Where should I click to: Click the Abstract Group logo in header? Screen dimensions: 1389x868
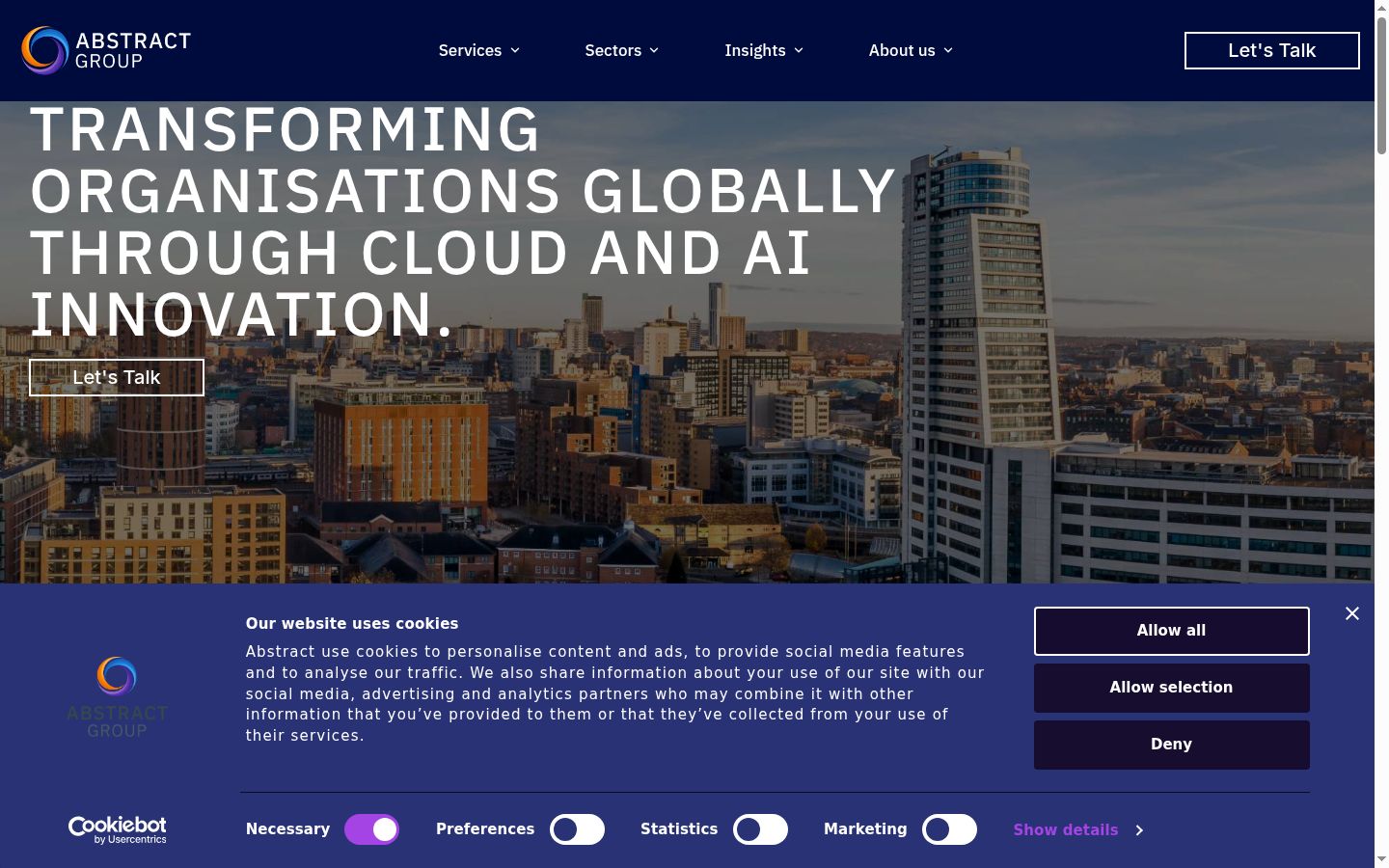[x=106, y=50]
